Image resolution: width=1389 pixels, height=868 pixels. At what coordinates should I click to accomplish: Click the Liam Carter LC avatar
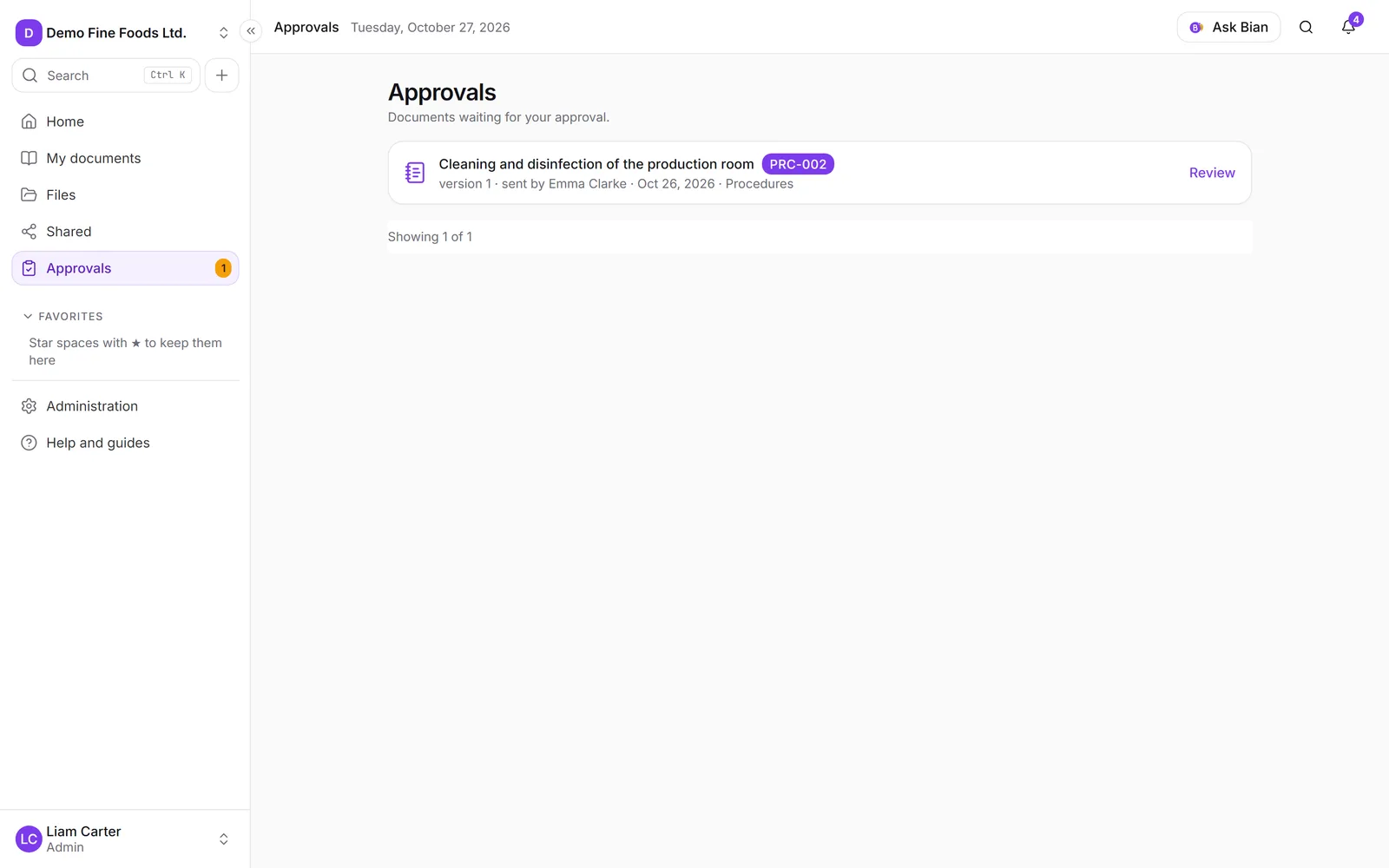pos(29,839)
